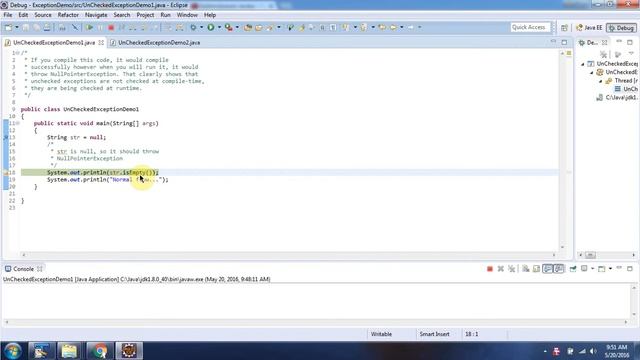The image size is (640, 360).
Task: Click Remove All Terminated icon in Debug view
Action: pyautogui.click(x=604, y=54)
